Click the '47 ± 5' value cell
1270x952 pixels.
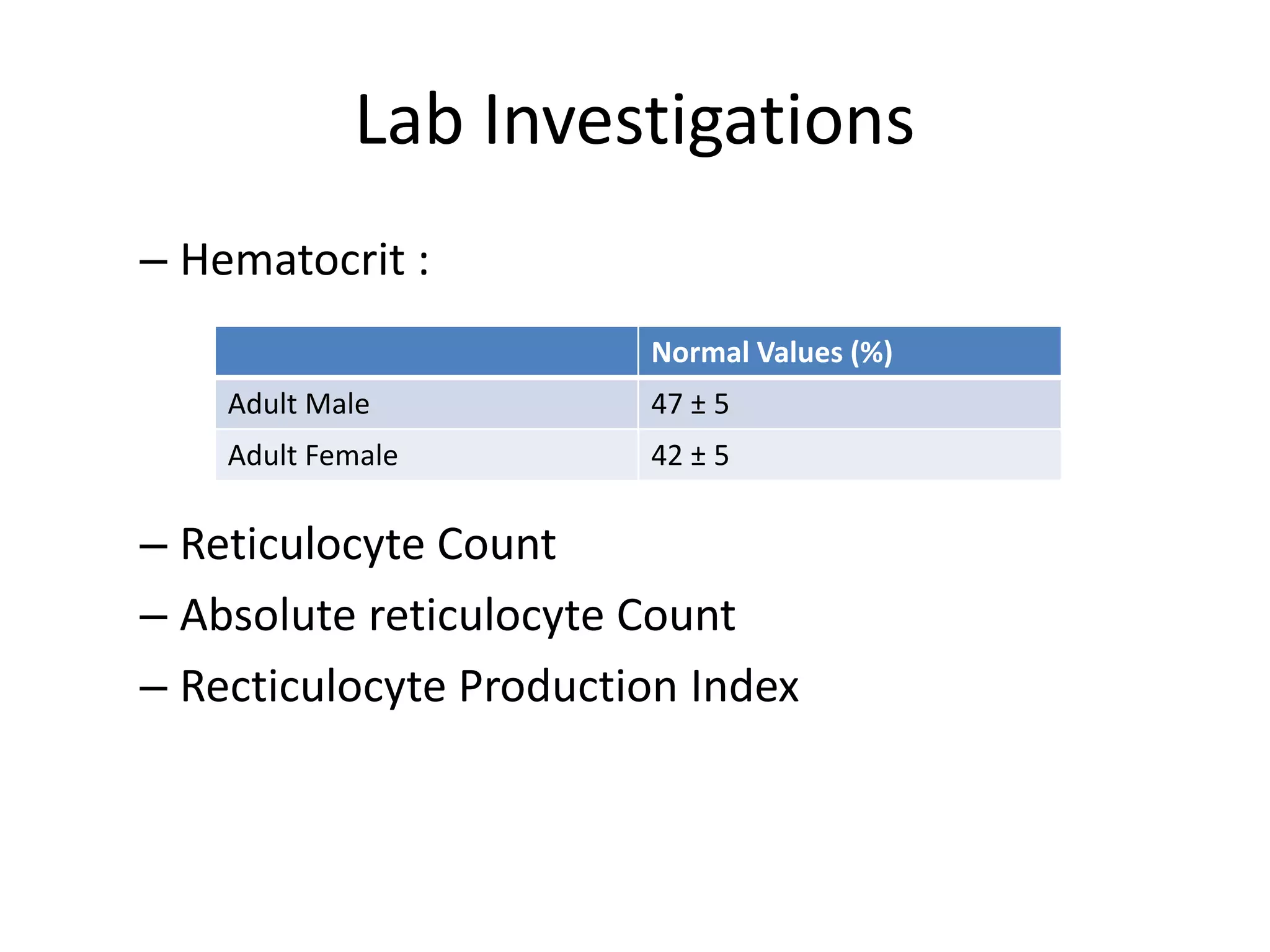coord(690,404)
